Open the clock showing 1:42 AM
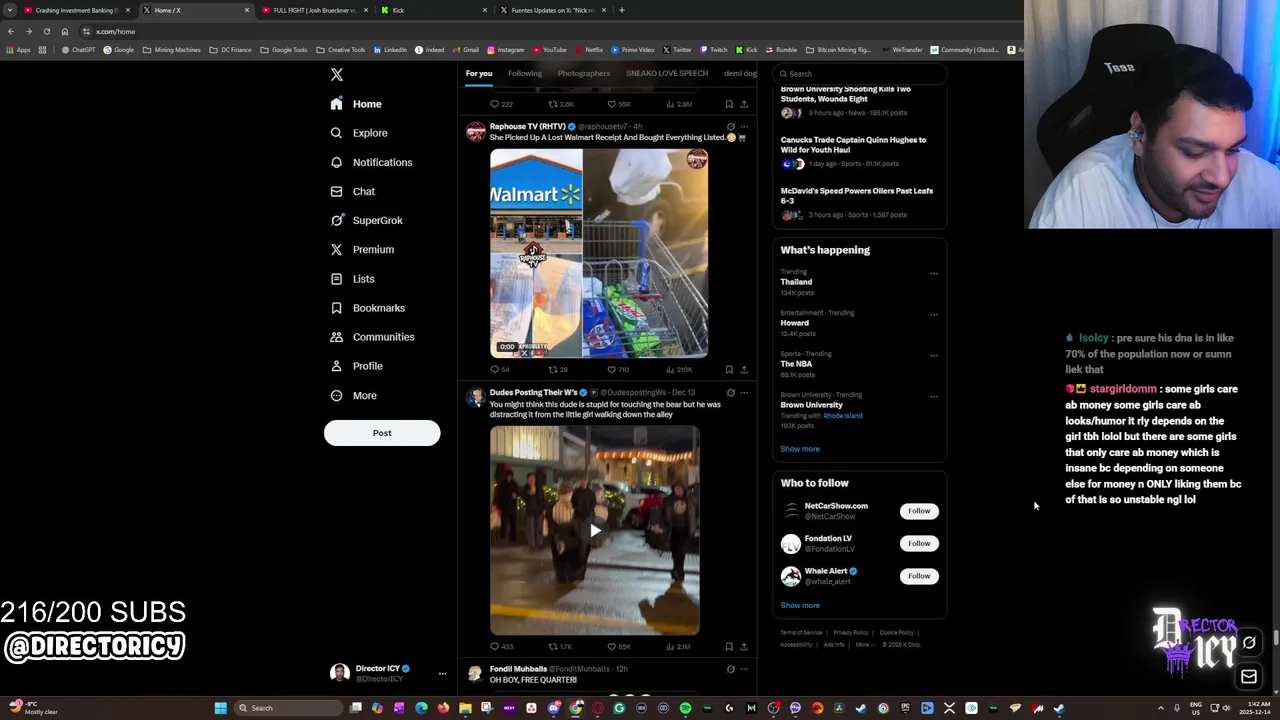 coord(1254,708)
